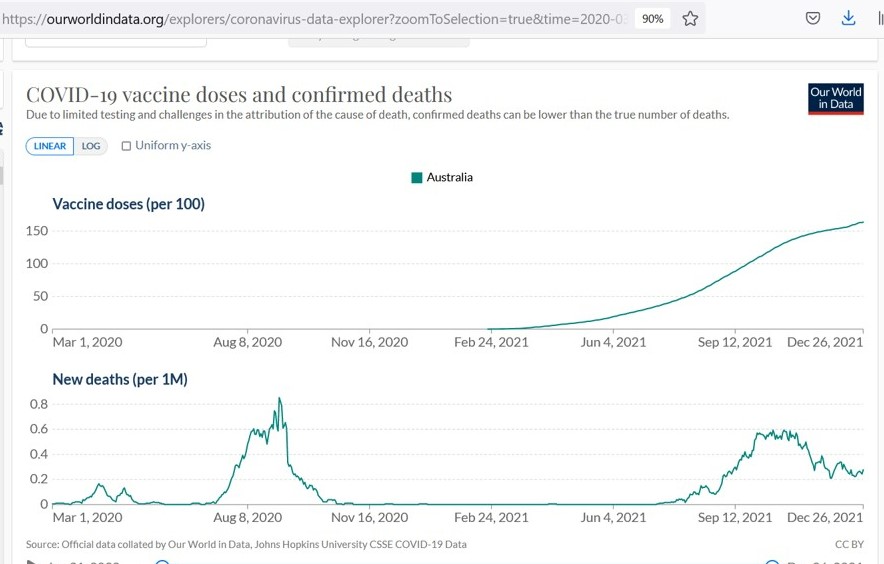Click the Vaccine doses (per 100) heading

click(128, 204)
